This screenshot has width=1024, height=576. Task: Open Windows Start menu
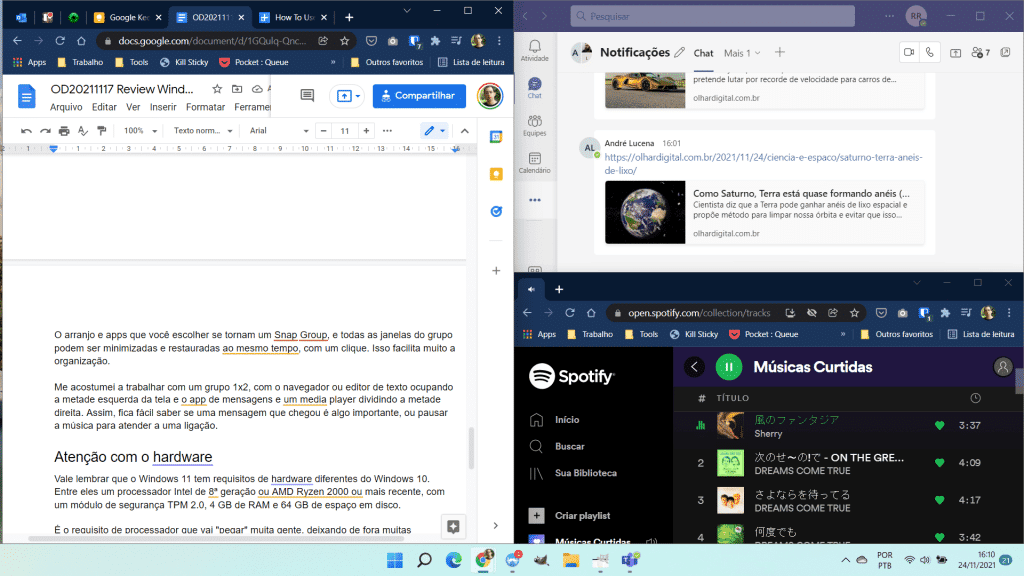click(394, 560)
